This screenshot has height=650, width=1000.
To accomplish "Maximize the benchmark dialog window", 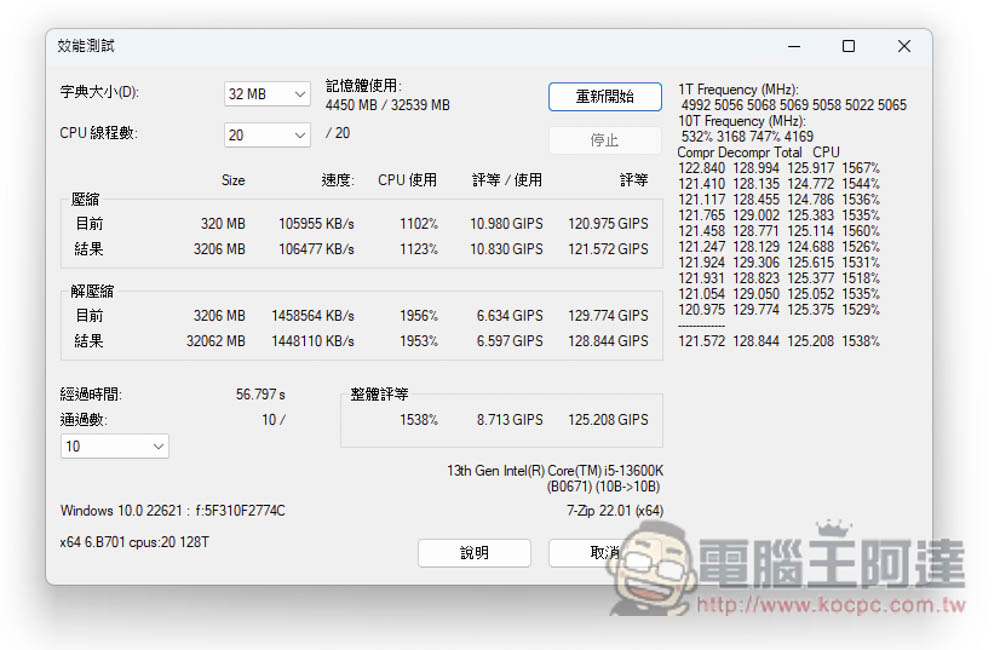I will tap(848, 47).
